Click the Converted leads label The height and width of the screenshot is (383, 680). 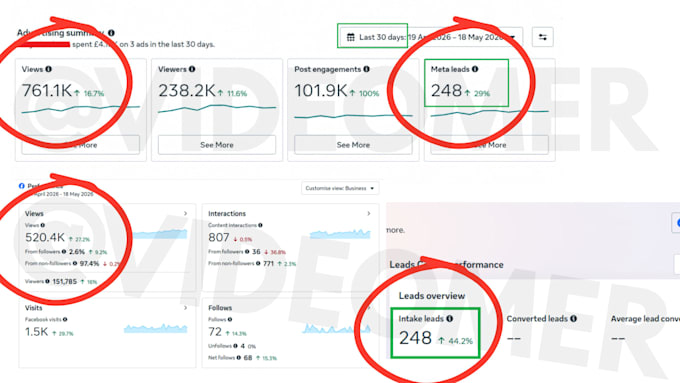537,318
